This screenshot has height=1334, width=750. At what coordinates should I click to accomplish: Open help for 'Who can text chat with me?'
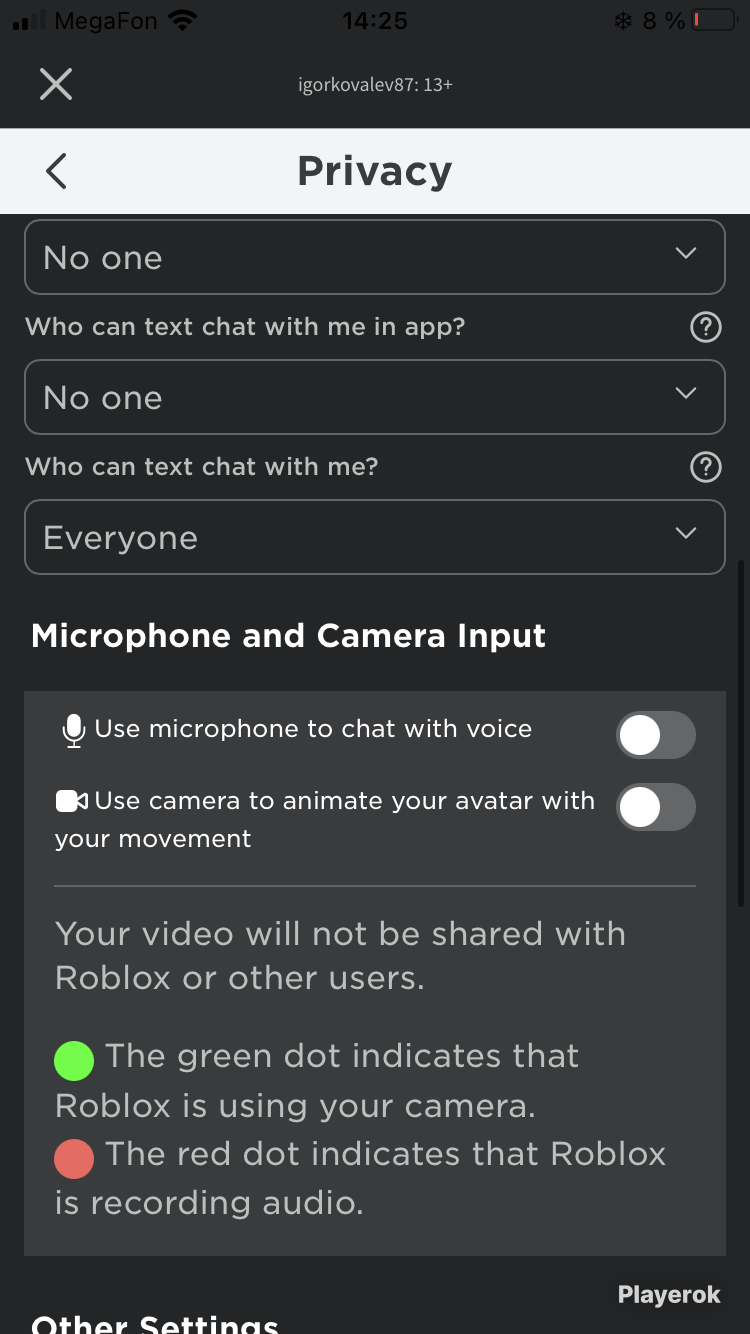coord(706,467)
